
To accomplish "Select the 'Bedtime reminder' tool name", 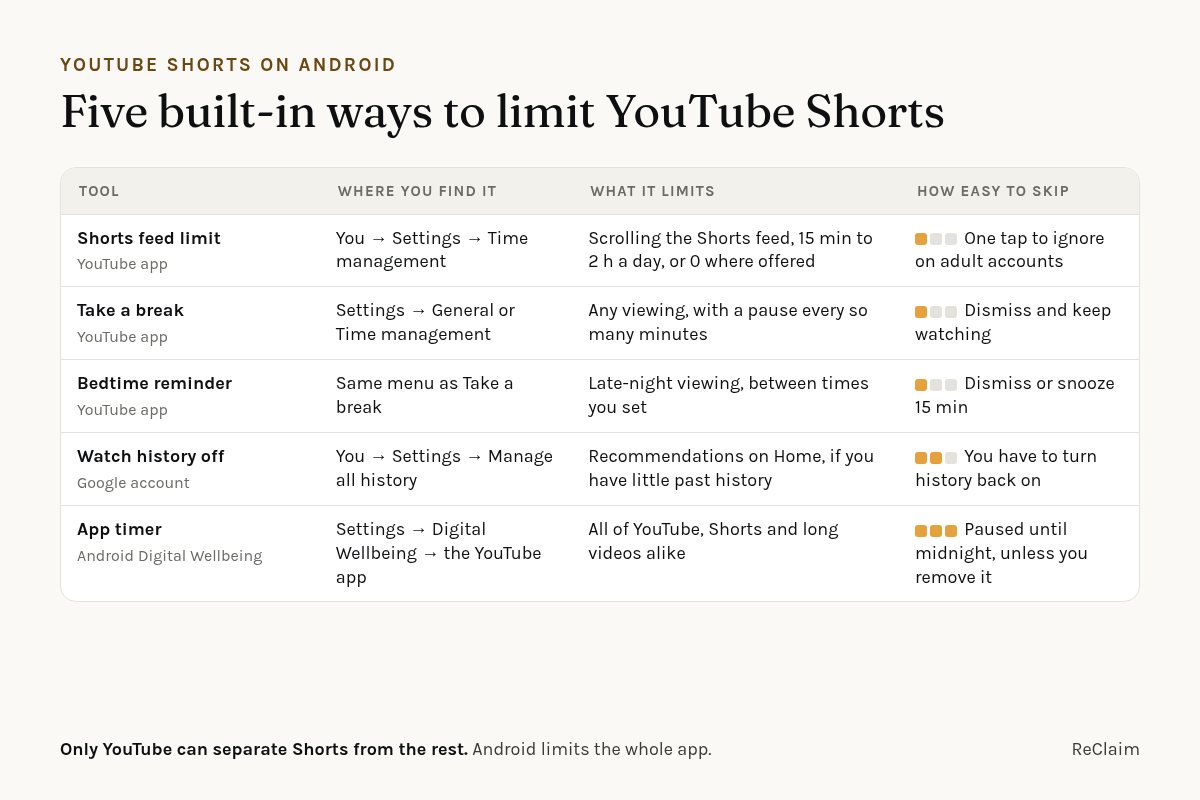I will [x=154, y=383].
